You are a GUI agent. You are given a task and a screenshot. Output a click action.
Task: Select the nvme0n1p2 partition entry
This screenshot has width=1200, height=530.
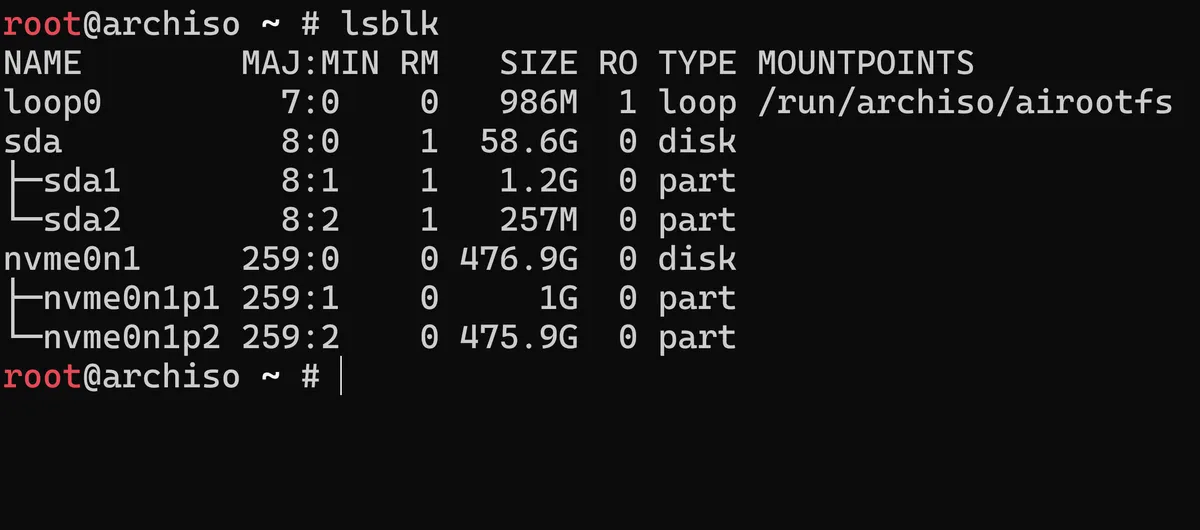[131, 338]
